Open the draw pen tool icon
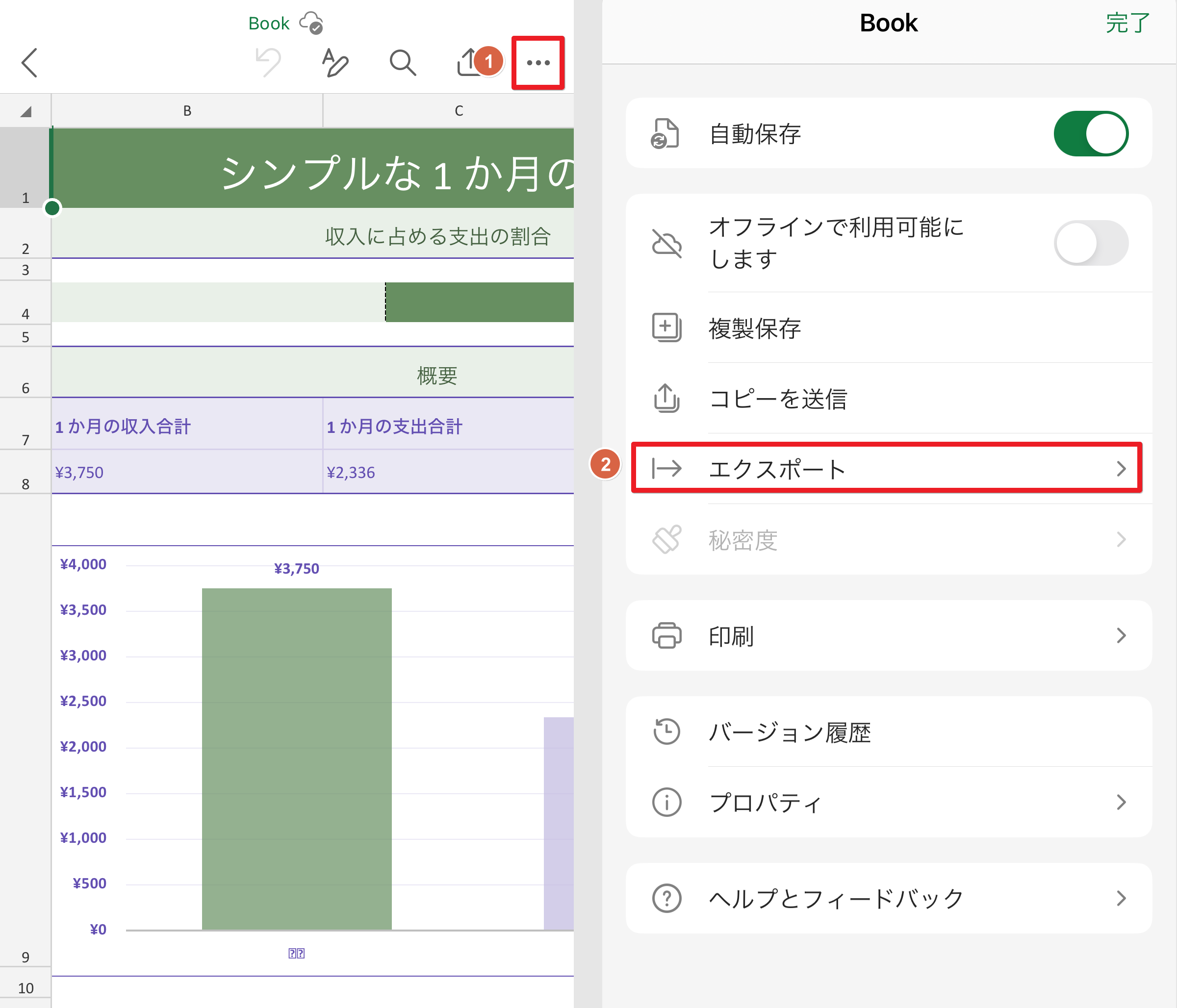Image resolution: width=1177 pixels, height=1008 pixels. [x=334, y=62]
